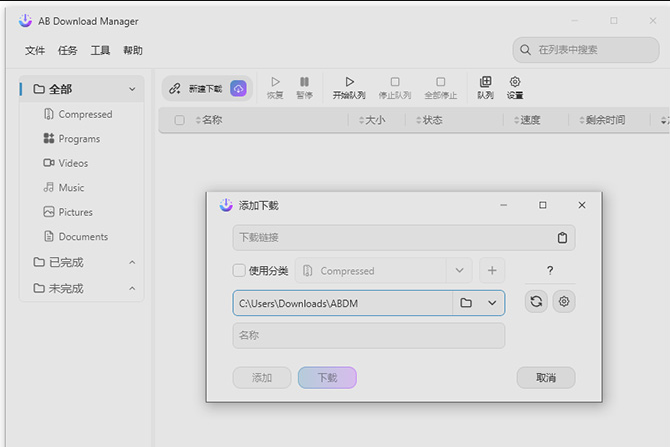
Task: Open the 工具 menu
Action: 100,50
